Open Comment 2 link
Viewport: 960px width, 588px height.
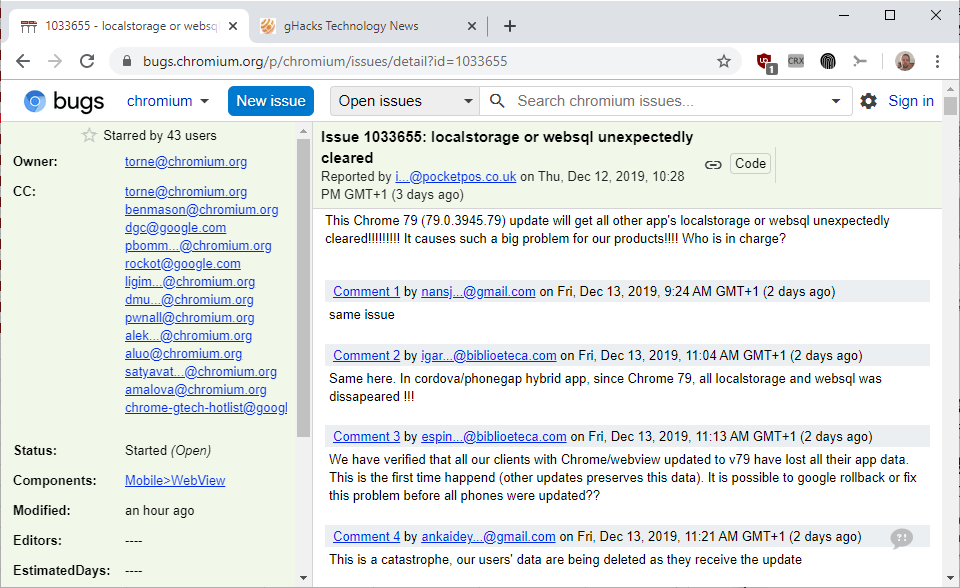[366, 355]
